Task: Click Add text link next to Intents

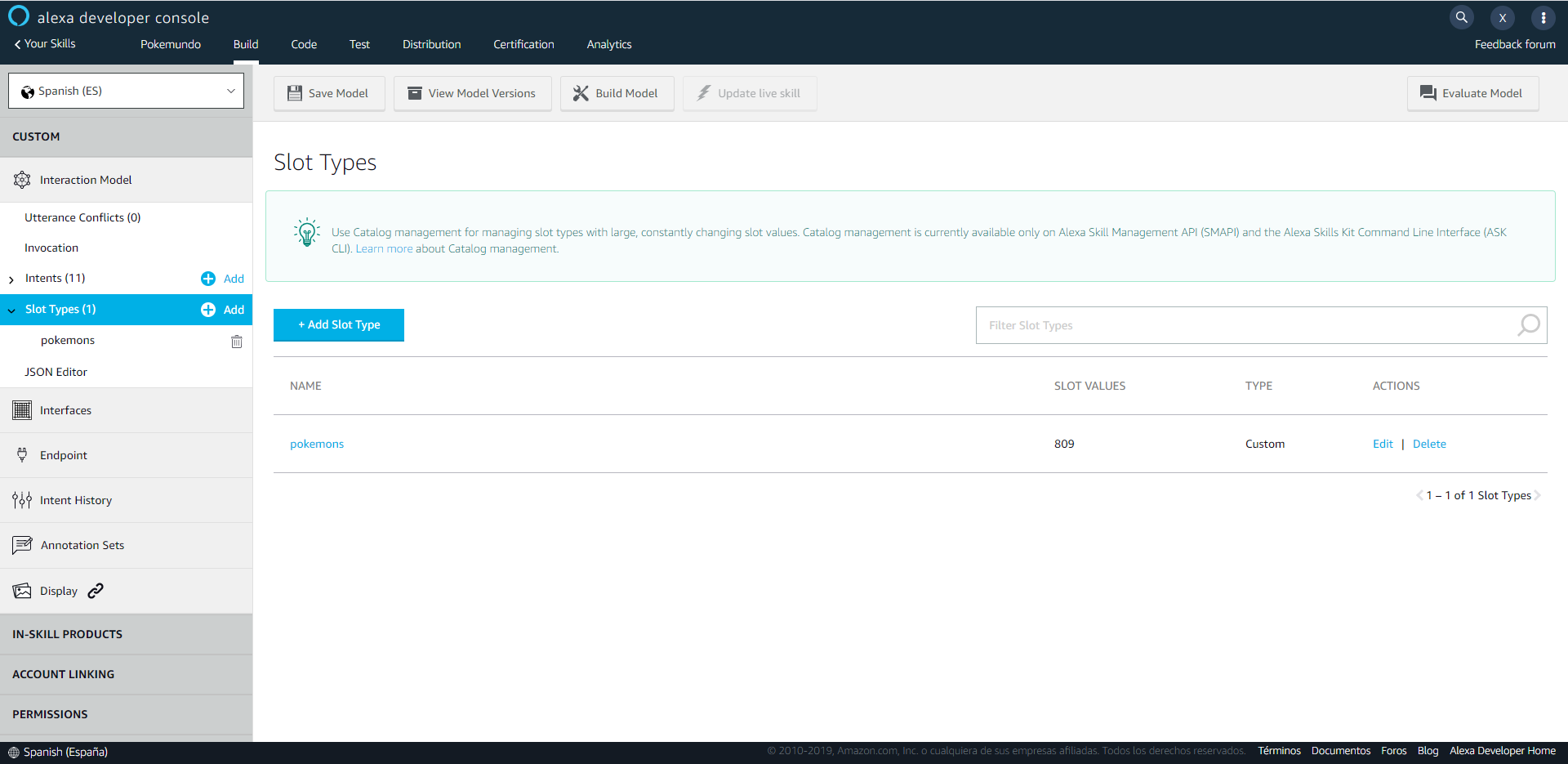Action: [x=234, y=279]
